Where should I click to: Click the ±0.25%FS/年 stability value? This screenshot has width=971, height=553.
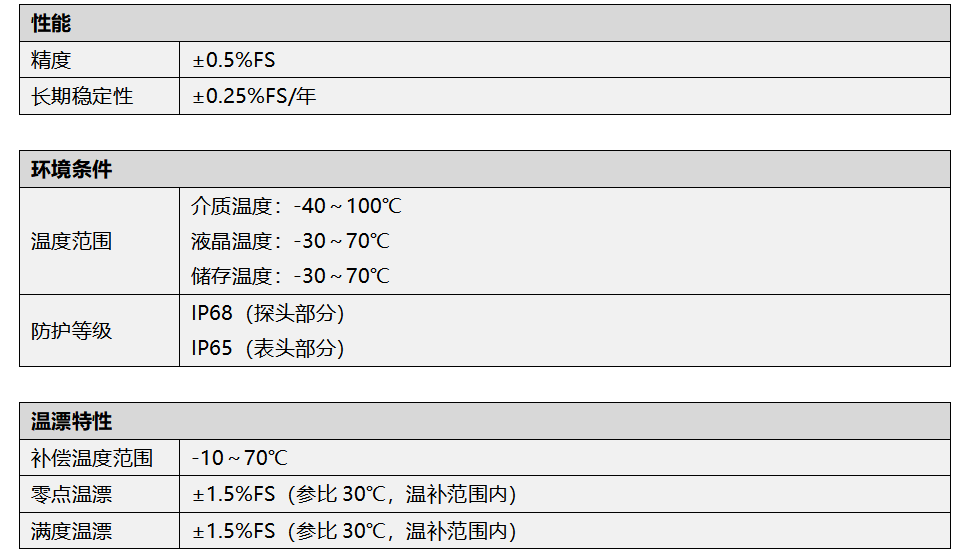(254, 97)
